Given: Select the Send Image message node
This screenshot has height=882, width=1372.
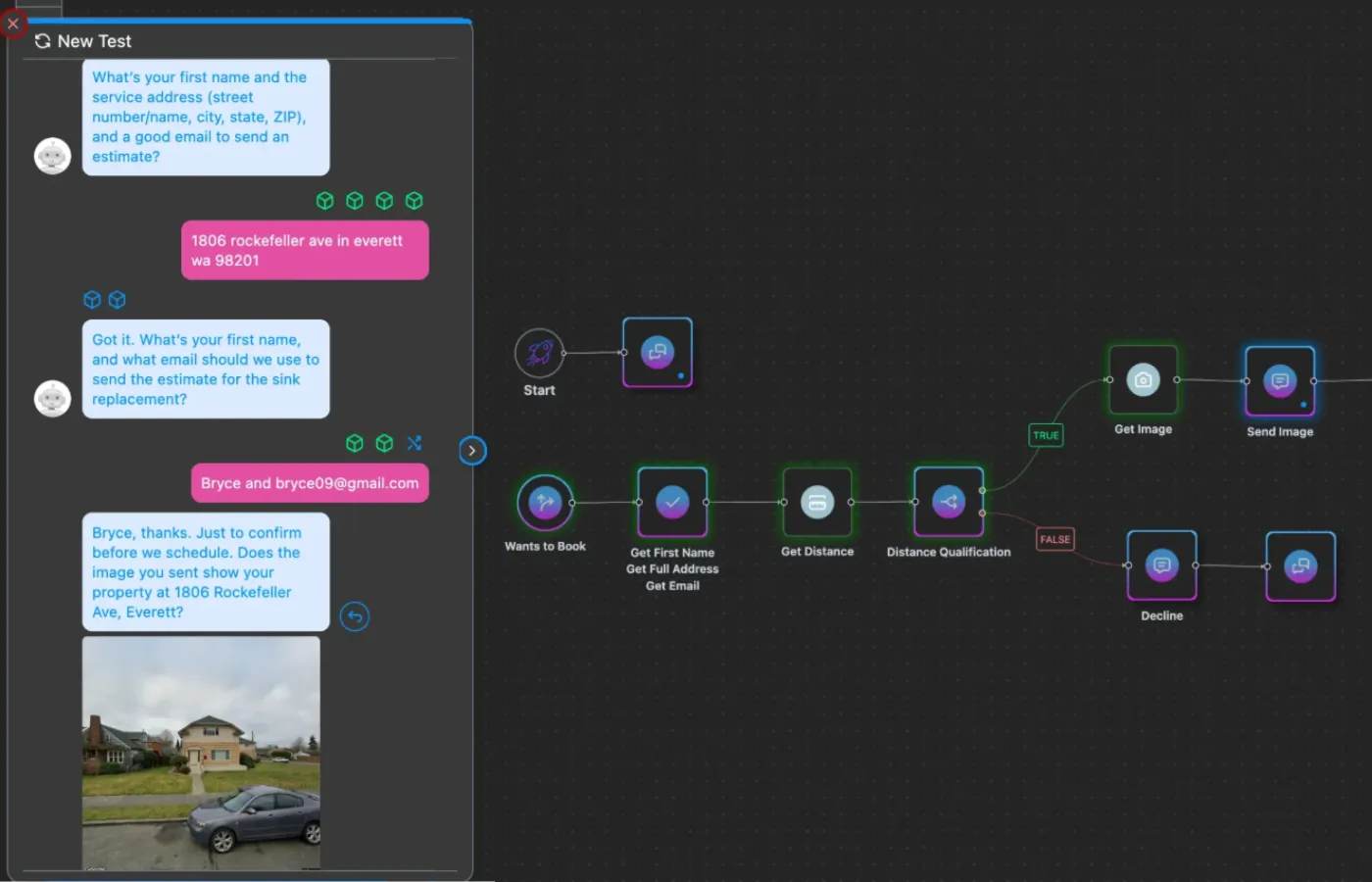Looking at the screenshot, I should coord(1279,381).
